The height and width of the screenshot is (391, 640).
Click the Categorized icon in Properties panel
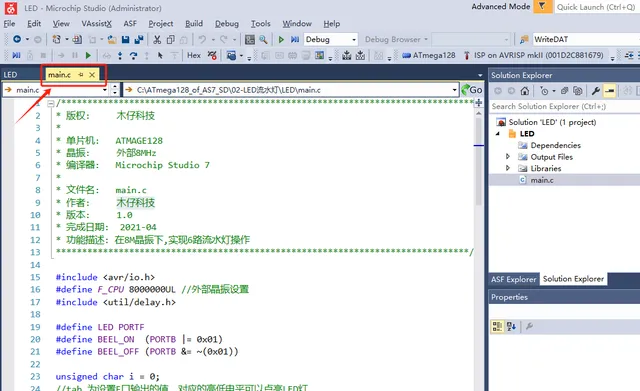pos(497,326)
